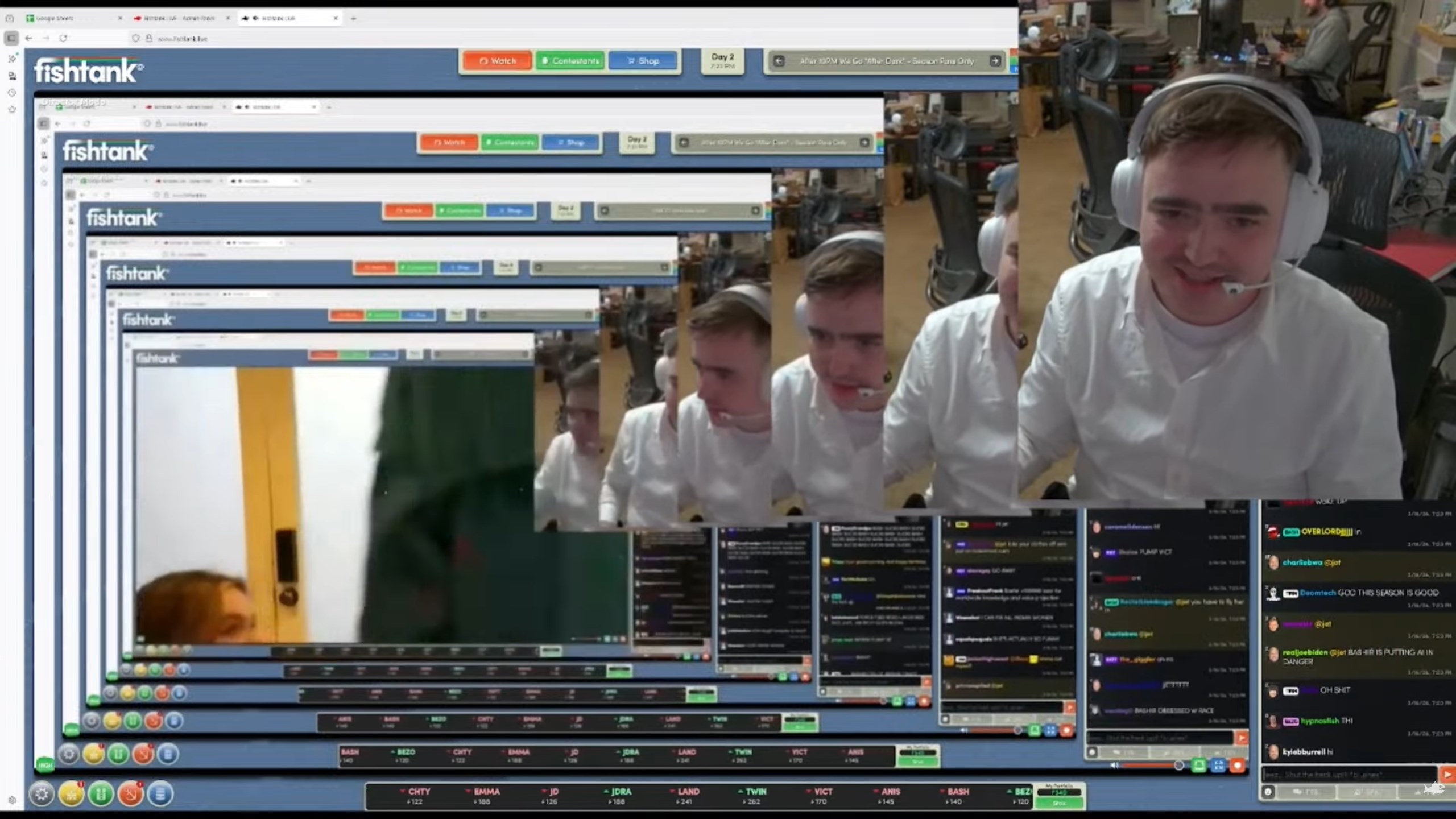1456x819 pixels.
Task: Click the outermost orange round button
Action: pyautogui.click(x=130, y=794)
